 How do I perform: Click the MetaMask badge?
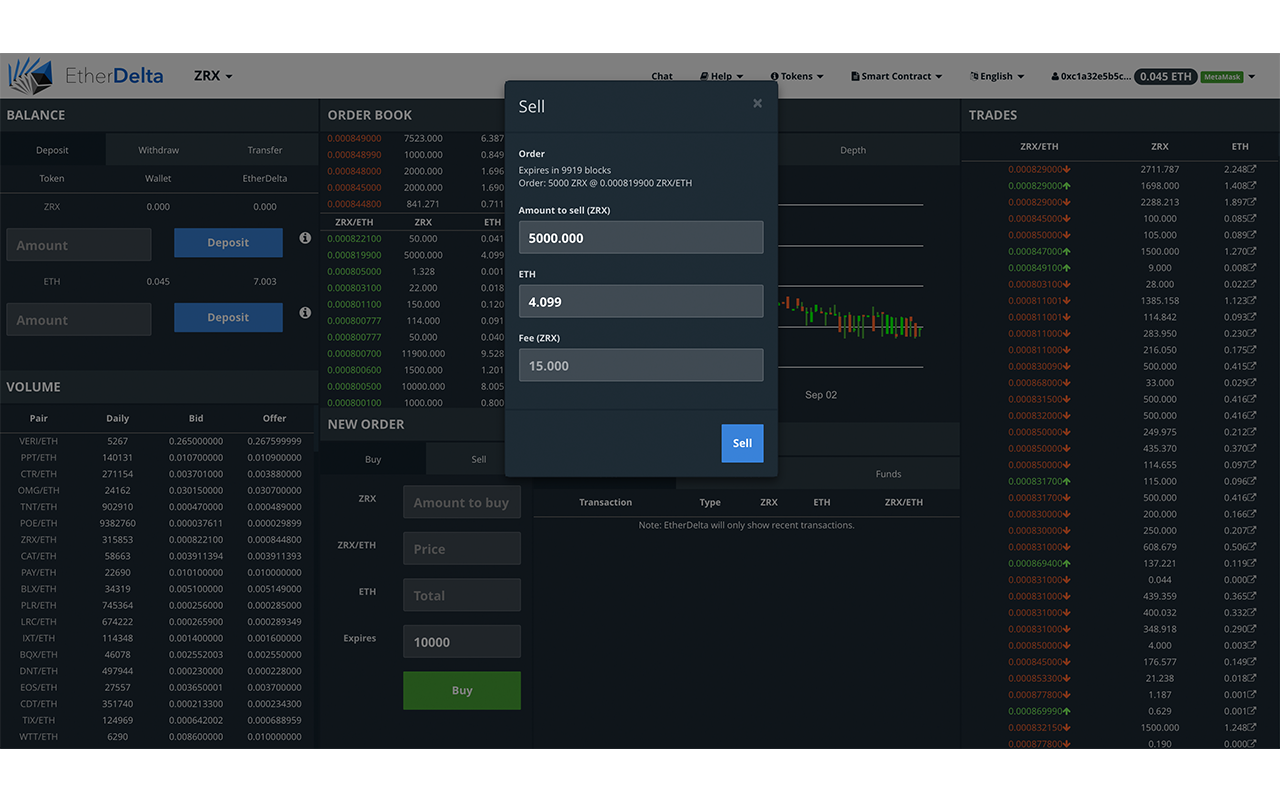1222,77
